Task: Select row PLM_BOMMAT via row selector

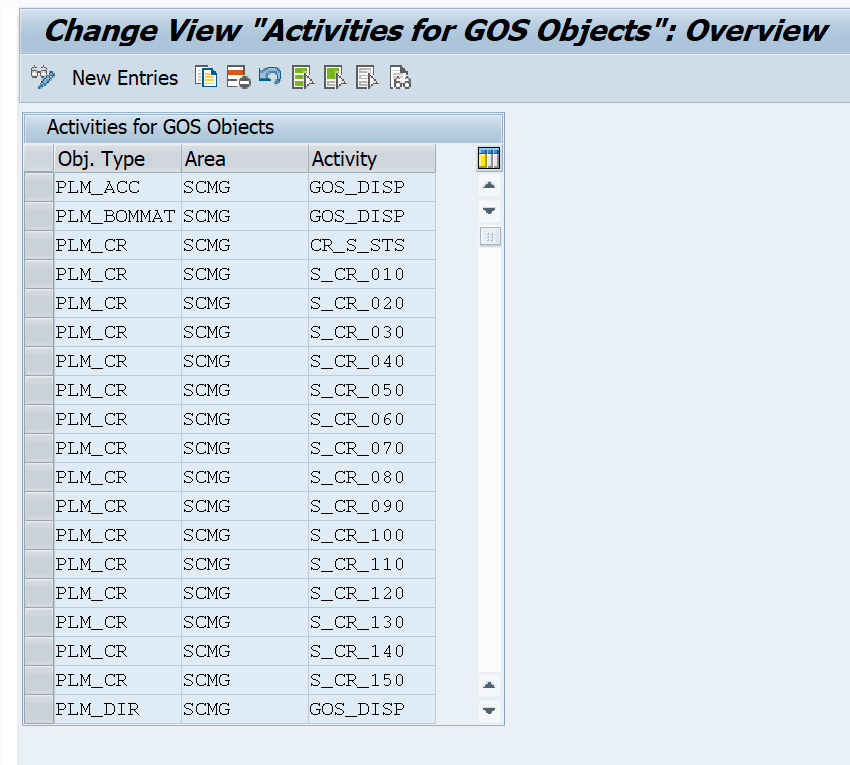Action: [39, 216]
